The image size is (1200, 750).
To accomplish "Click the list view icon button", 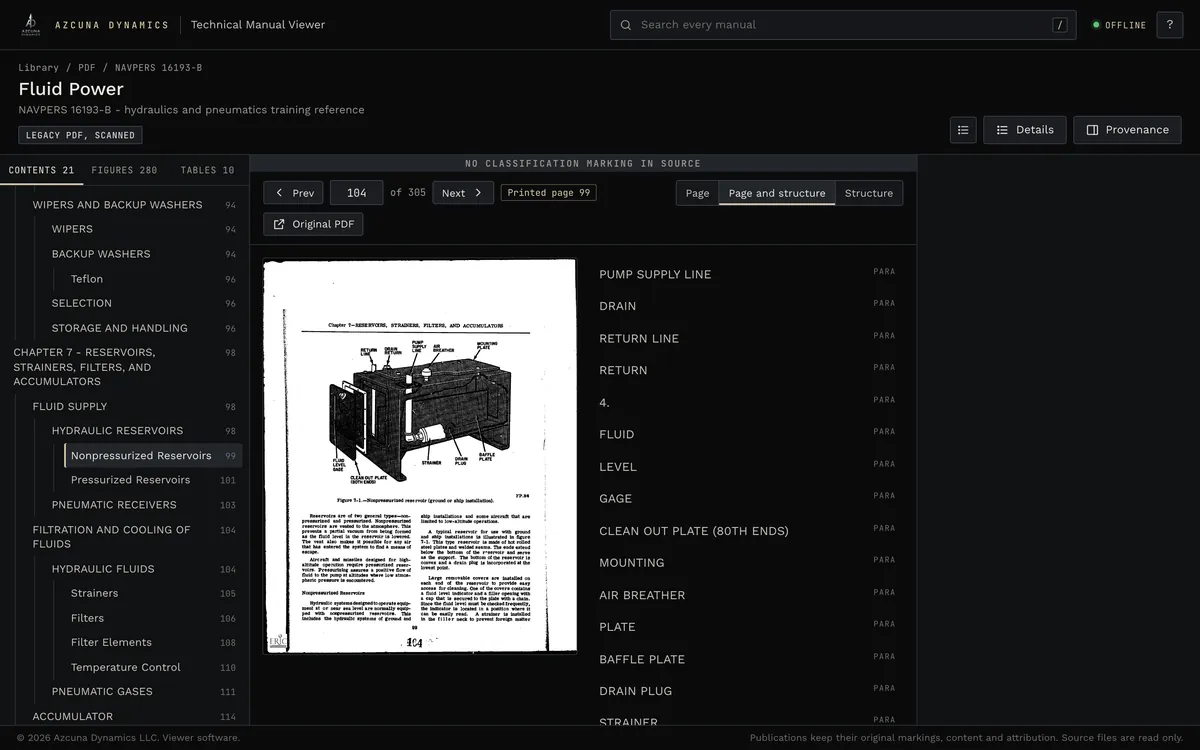I will [x=963, y=130].
